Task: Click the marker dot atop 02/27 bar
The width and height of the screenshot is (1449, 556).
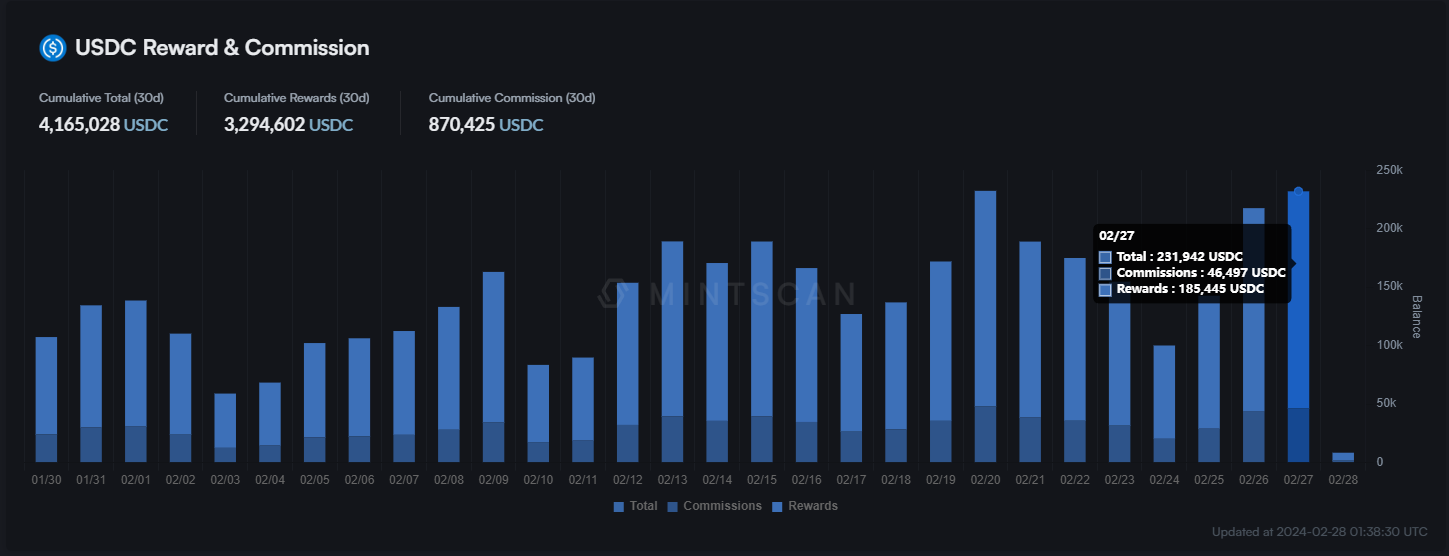Action: pos(1298,191)
